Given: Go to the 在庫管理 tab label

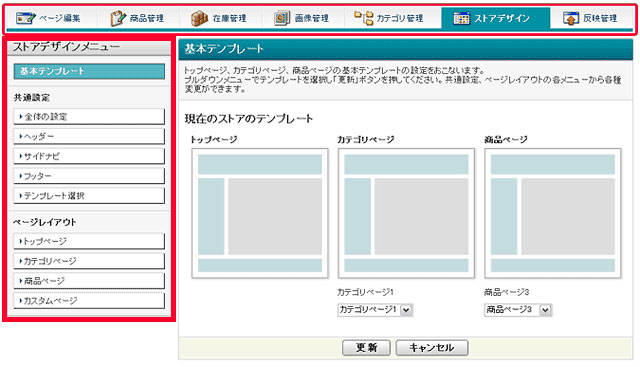Looking at the screenshot, I should point(229,18).
